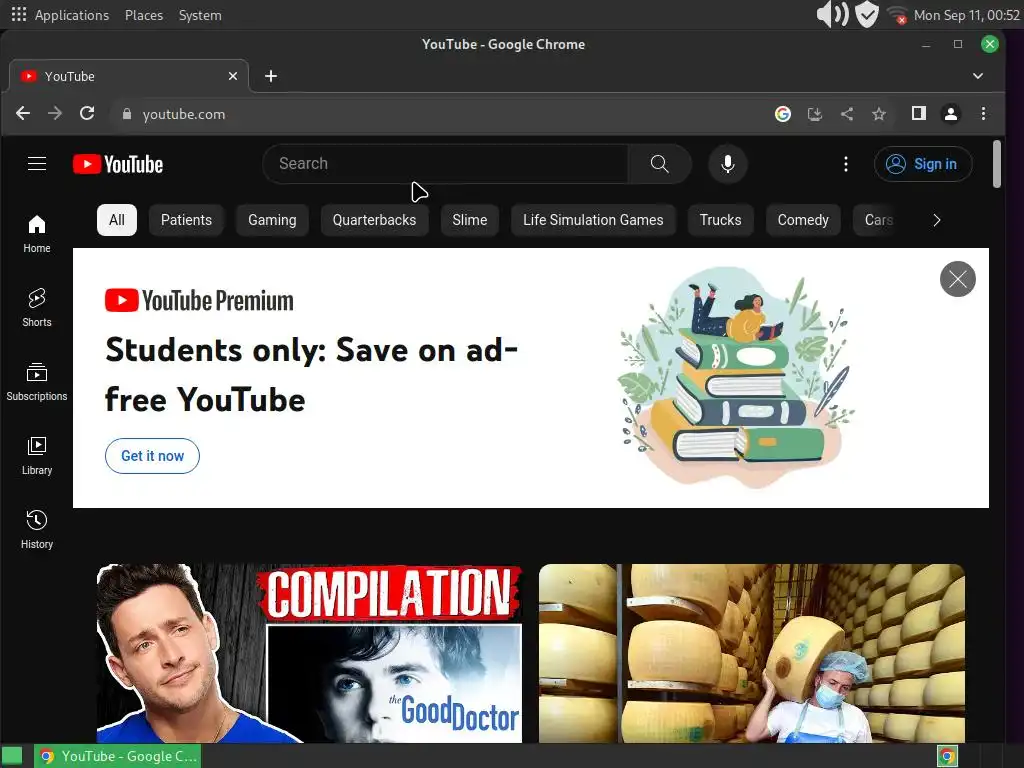This screenshot has width=1024, height=768.
Task: Click the volume speaker tray icon
Action: [x=832, y=14]
